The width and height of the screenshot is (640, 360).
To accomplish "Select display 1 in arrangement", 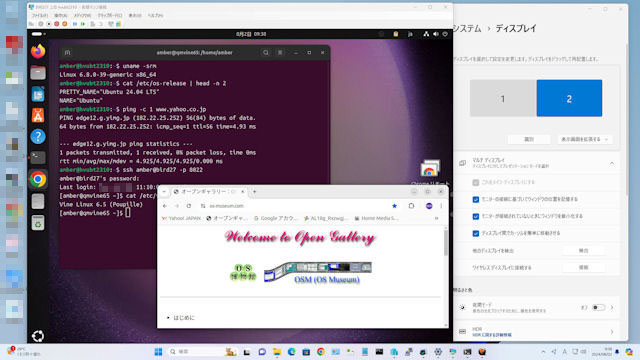I will coord(503,98).
